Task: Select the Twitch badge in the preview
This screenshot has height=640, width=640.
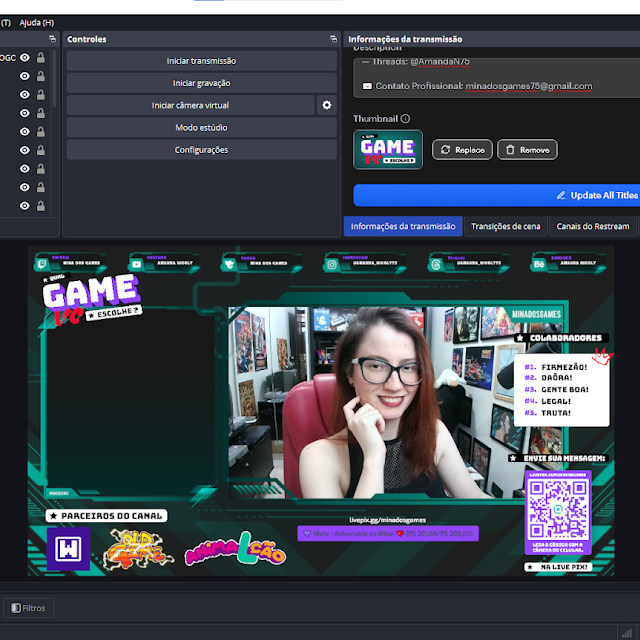Action: (71, 263)
